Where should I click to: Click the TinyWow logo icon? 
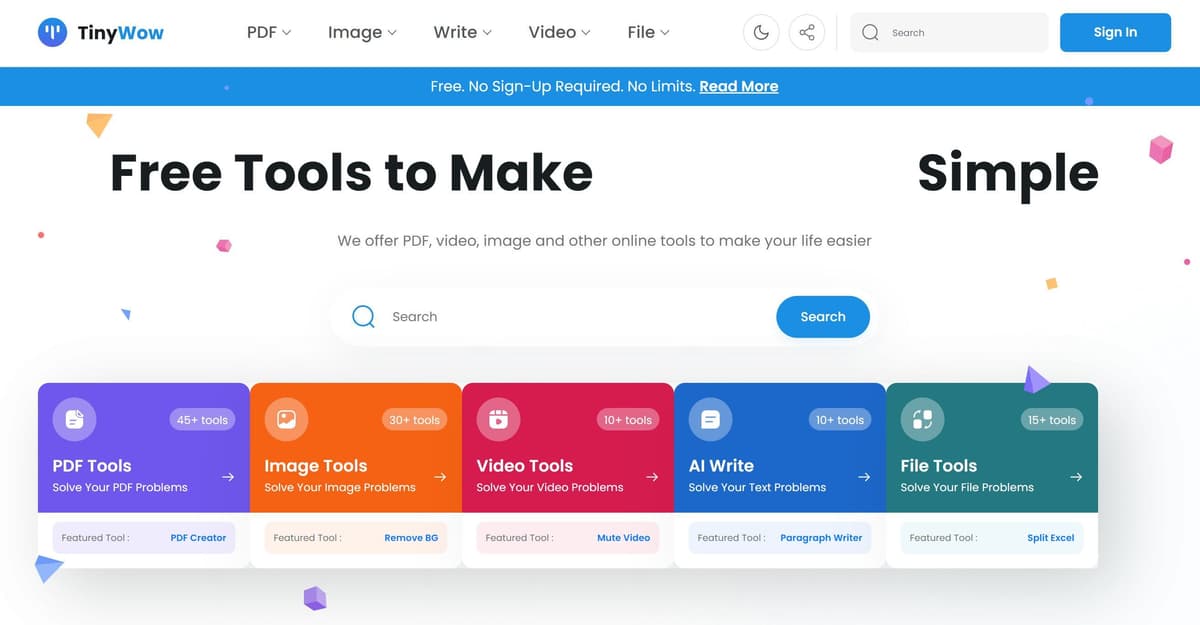pos(52,33)
